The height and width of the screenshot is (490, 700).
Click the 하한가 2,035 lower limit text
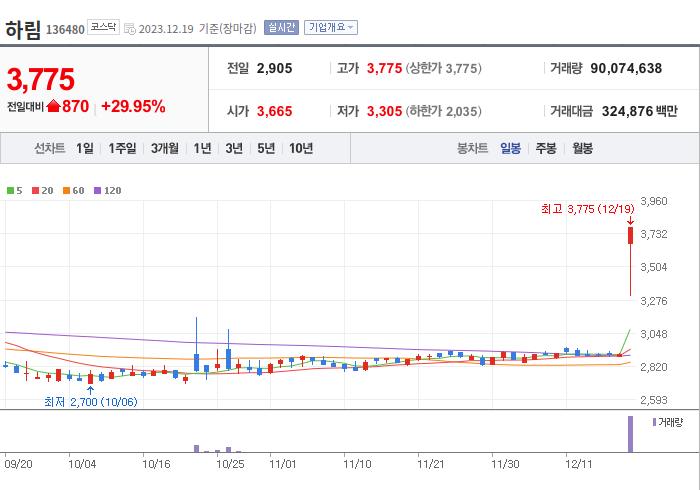point(443,111)
